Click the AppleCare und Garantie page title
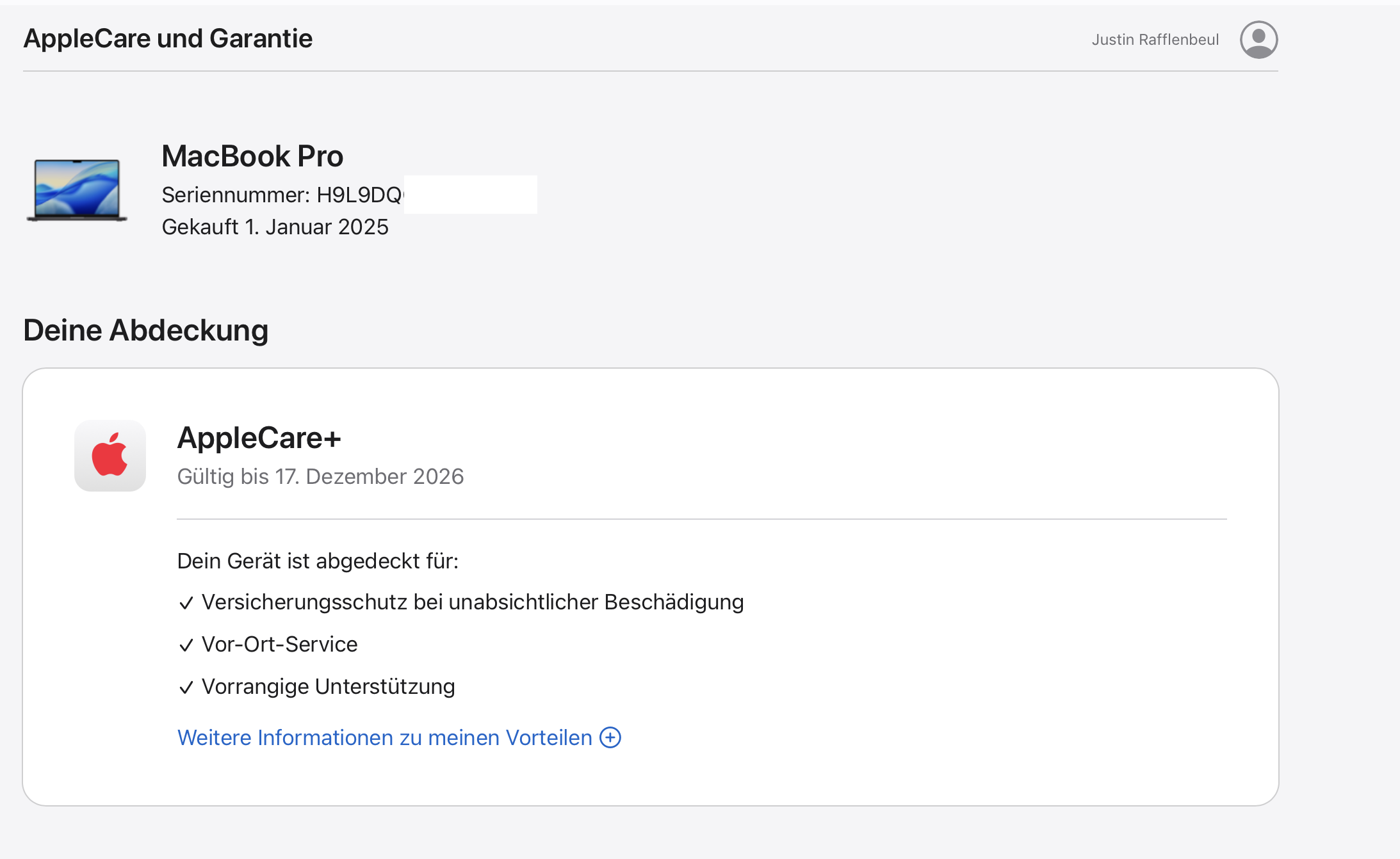1400x859 pixels. coord(168,38)
